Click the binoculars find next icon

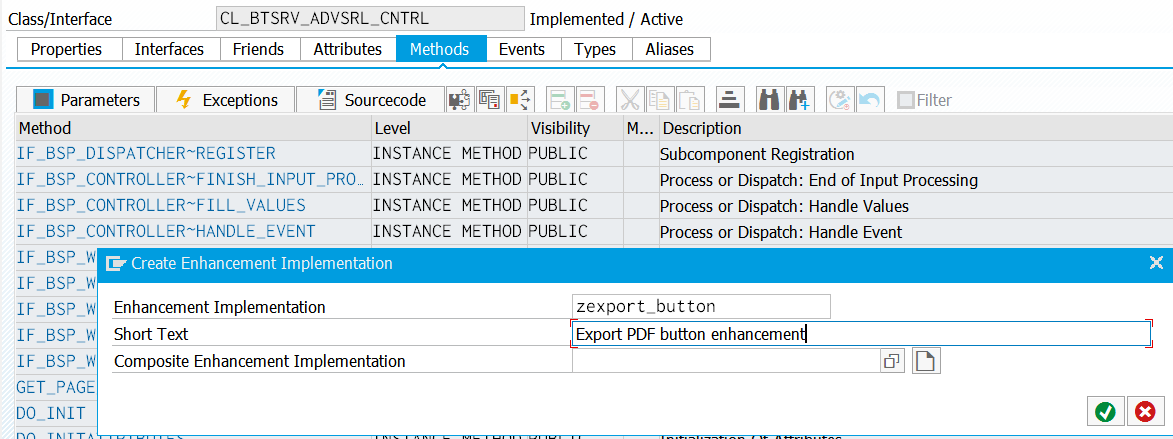tap(799, 99)
